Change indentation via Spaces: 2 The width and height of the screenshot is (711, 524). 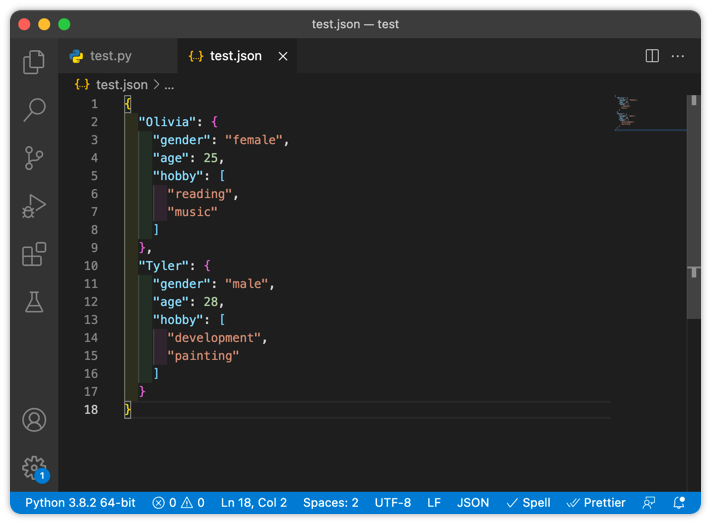pos(331,503)
